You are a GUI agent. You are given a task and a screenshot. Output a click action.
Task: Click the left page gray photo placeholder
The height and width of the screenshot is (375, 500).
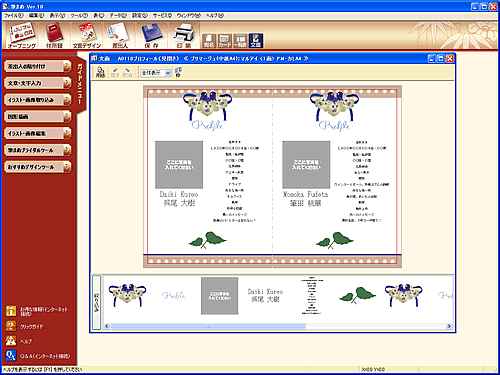179,165
